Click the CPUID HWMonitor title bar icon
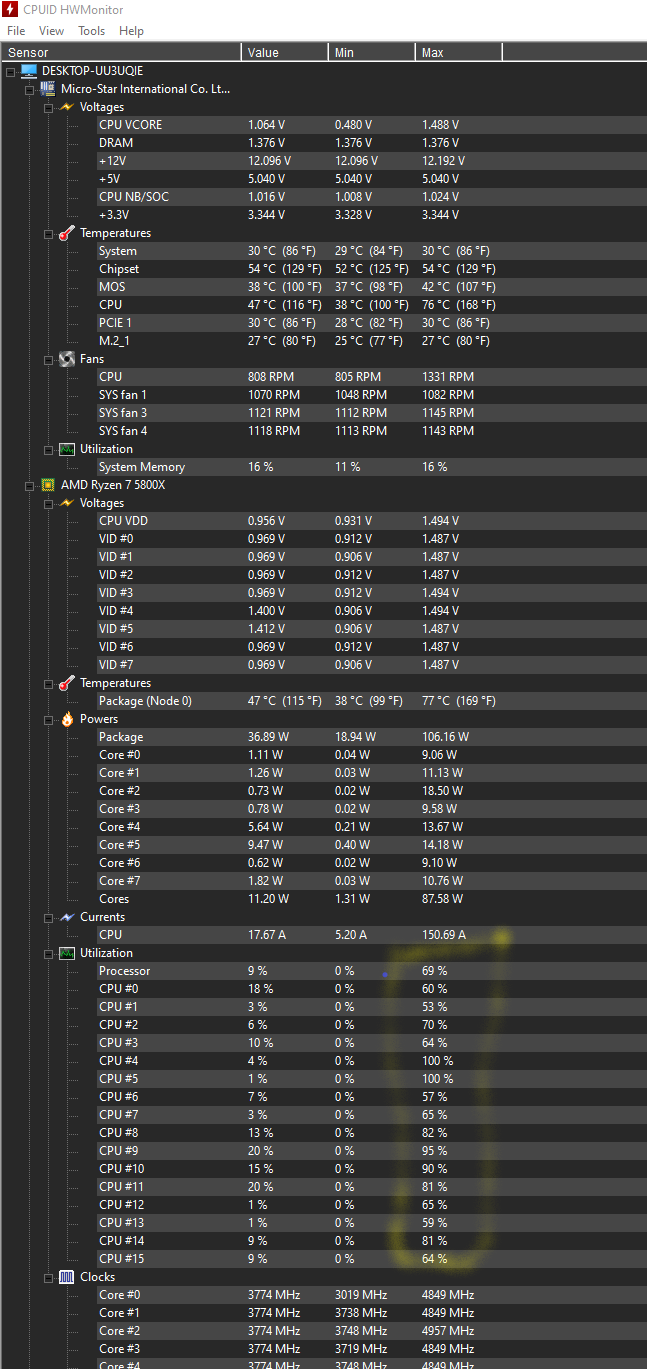 click(10, 10)
